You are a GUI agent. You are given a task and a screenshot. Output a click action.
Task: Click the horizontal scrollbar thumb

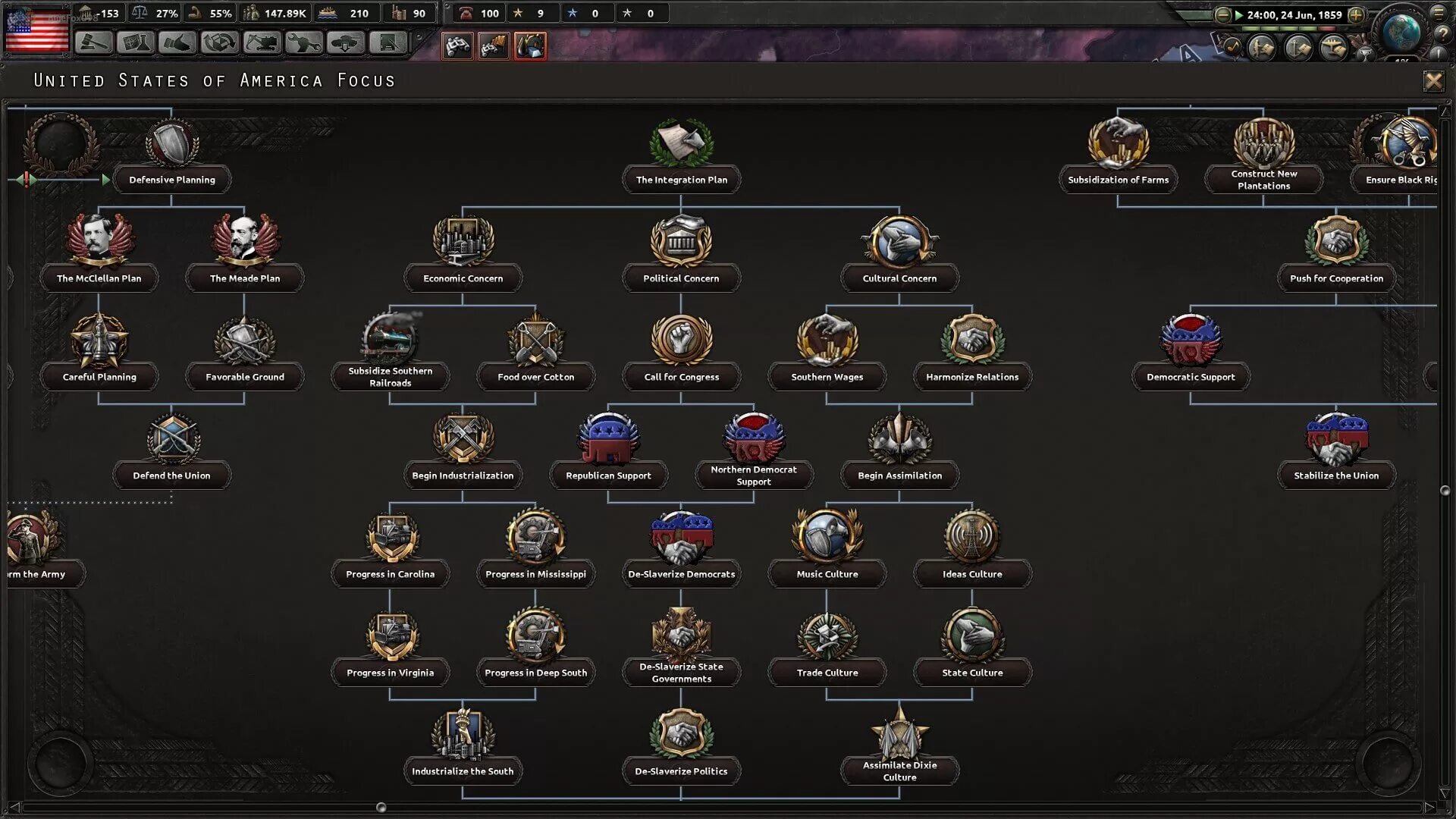pos(381,808)
